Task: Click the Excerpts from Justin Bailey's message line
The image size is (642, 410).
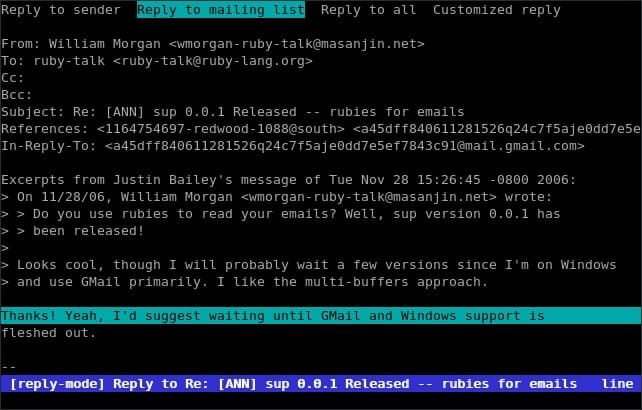Action: [x=288, y=180]
